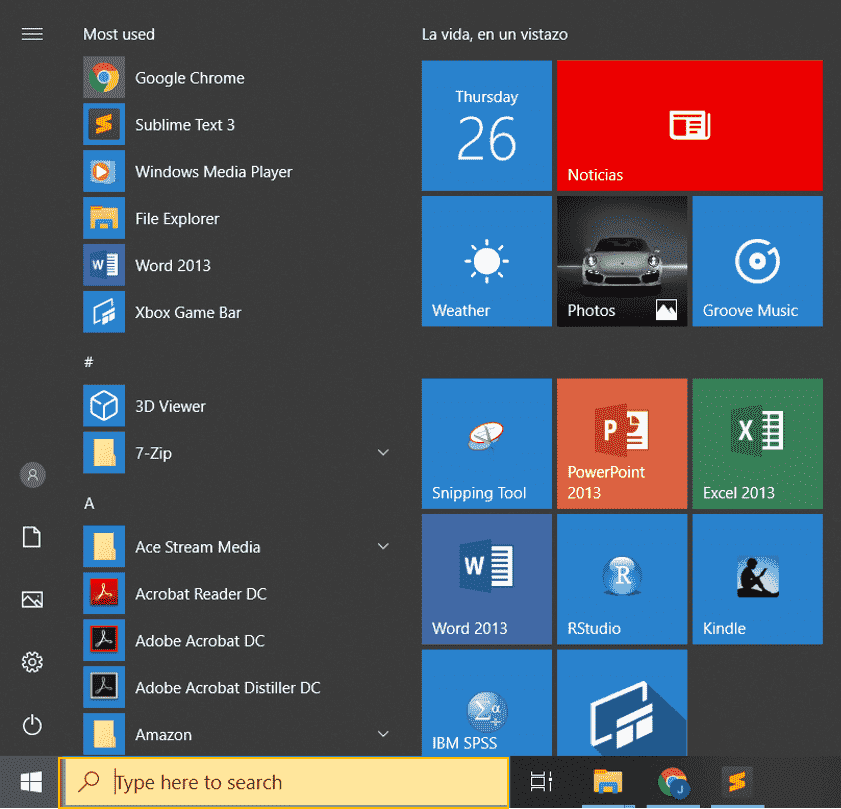Open Windows Media Player in the app list
The width and height of the screenshot is (841, 809).
239,171
